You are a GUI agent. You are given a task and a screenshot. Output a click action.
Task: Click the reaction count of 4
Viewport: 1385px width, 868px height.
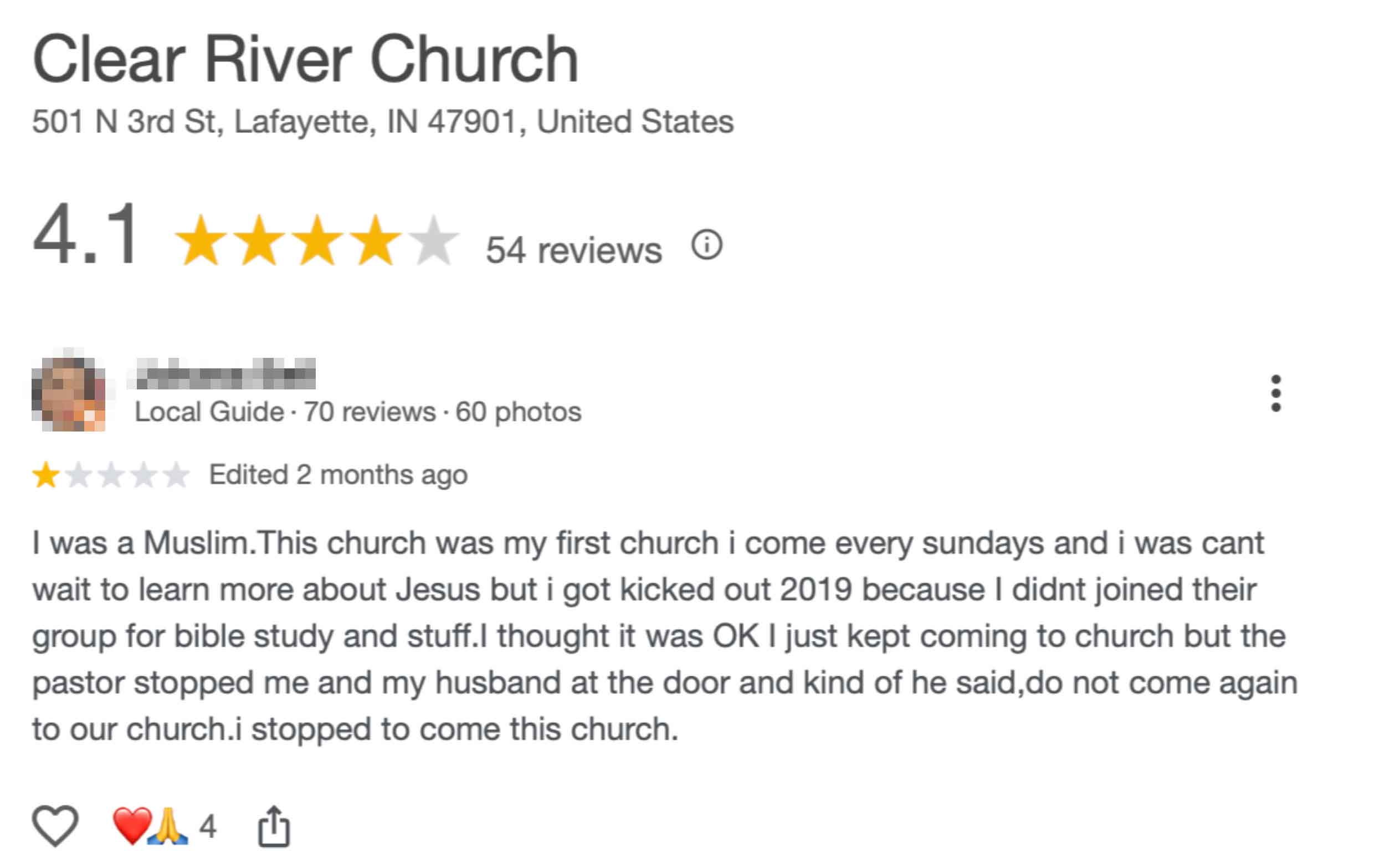208,826
